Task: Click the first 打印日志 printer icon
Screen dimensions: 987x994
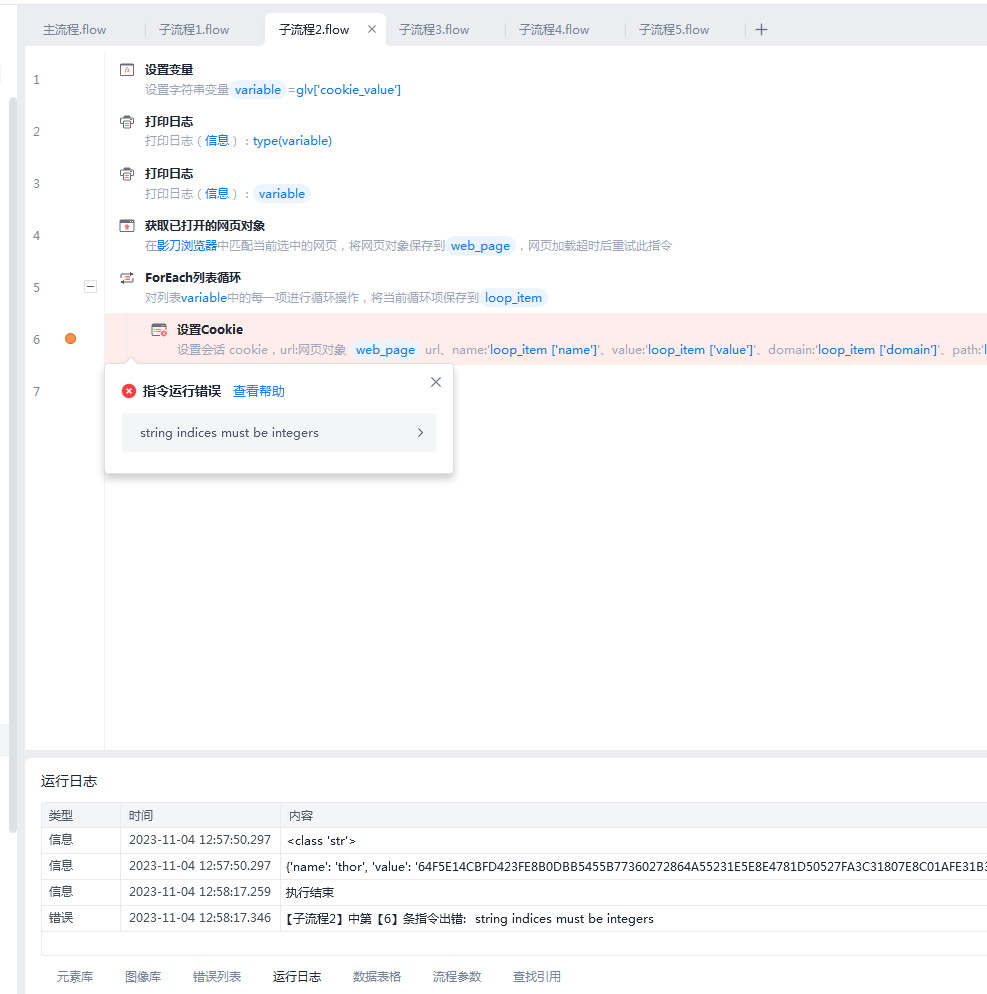Action: (127, 122)
